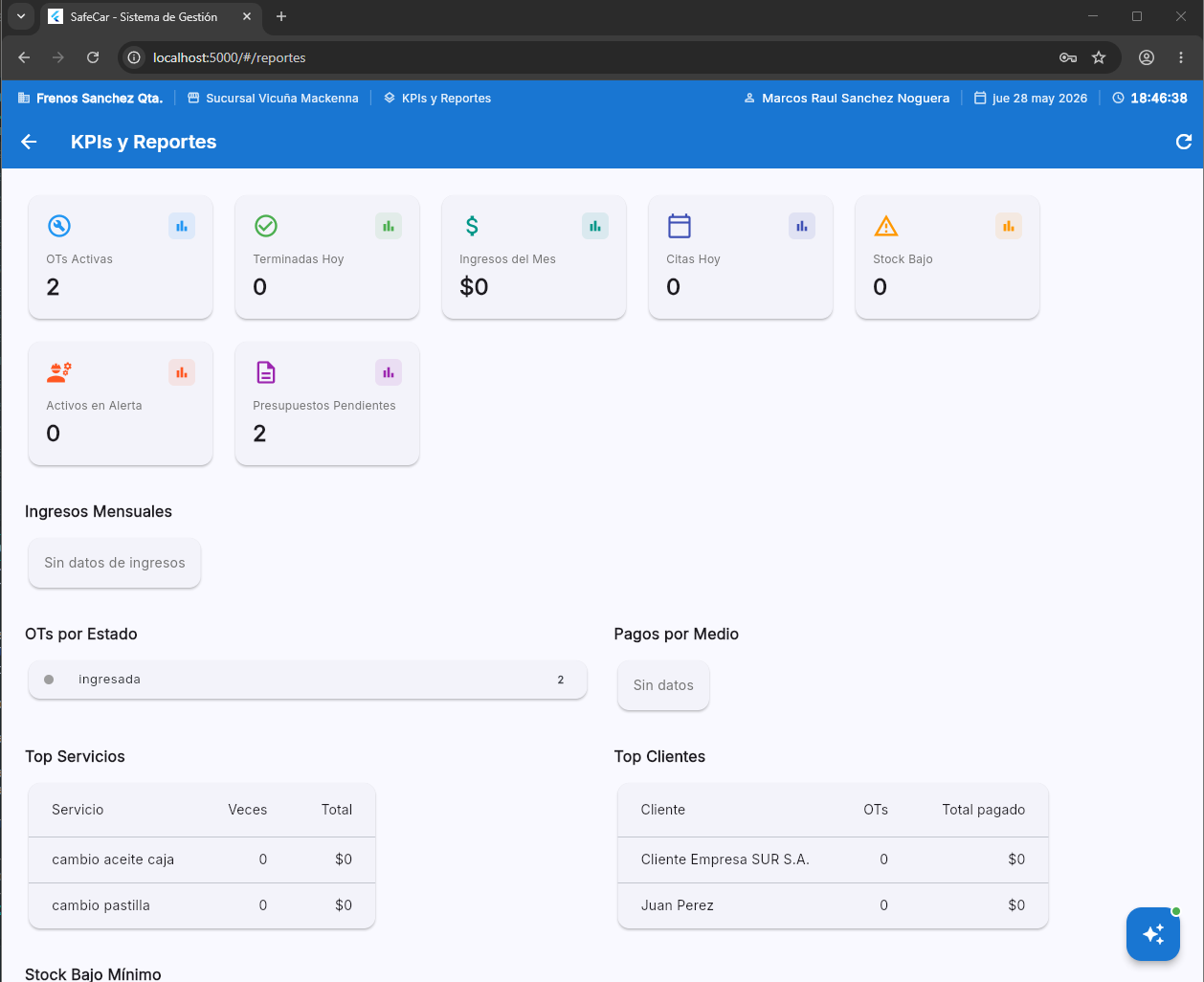Open the browser profile avatar
1204x982 pixels.
[x=1147, y=57]
